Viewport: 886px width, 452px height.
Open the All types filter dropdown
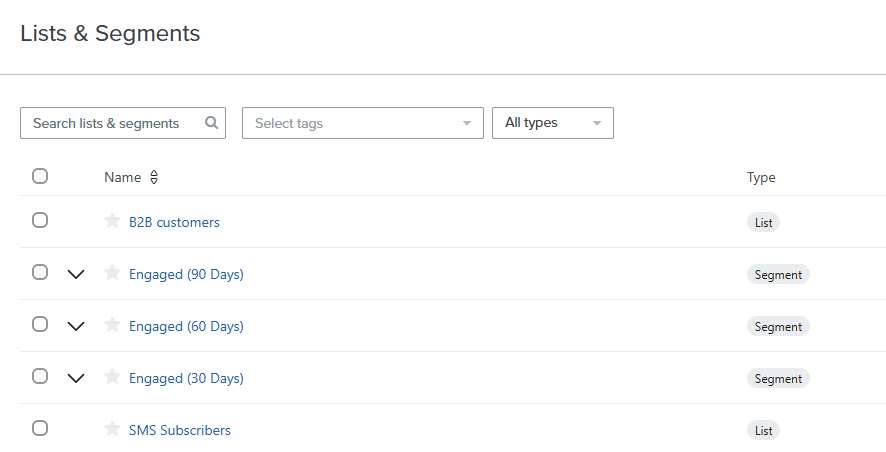(553, 123)
